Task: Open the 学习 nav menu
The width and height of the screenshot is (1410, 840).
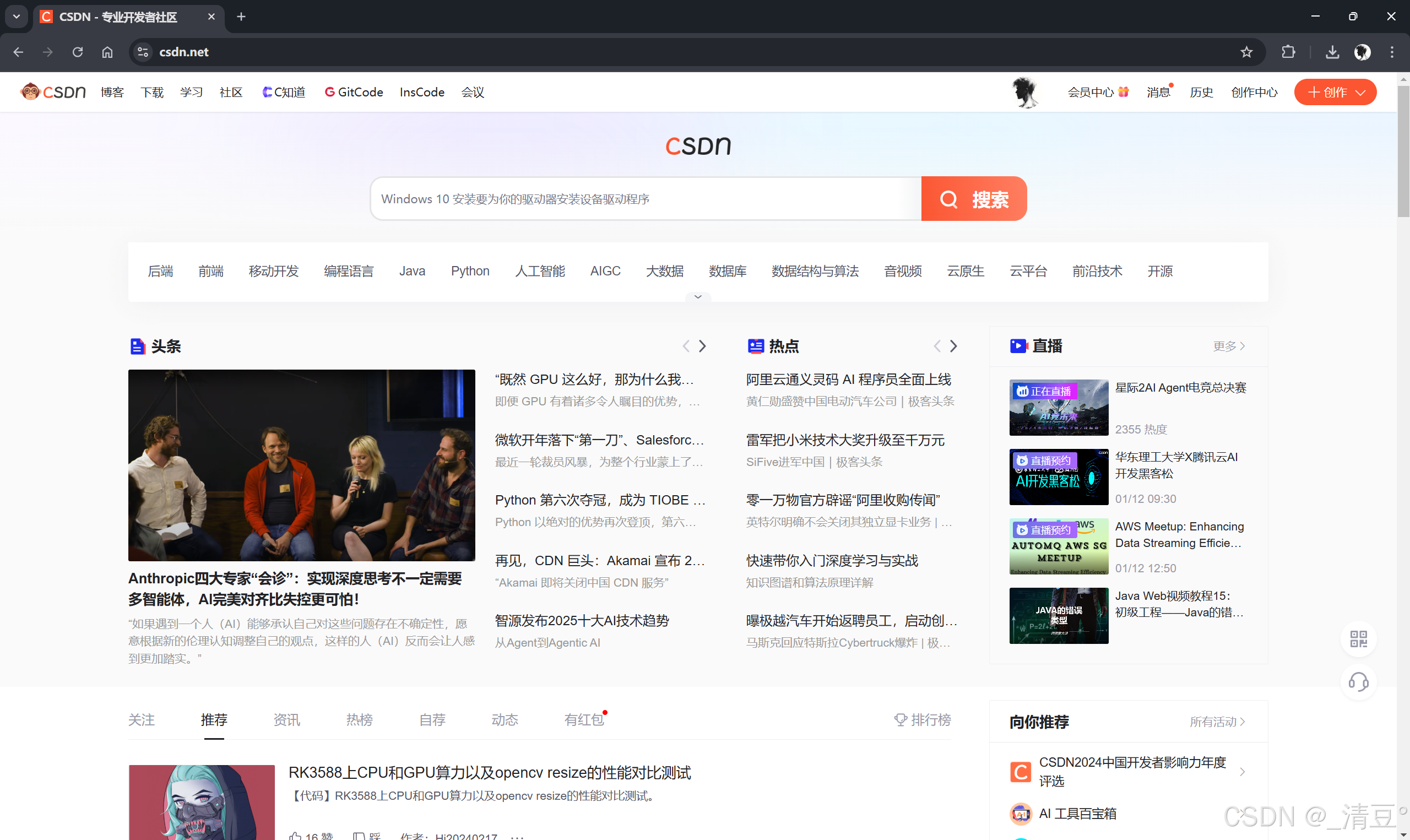Action: (x=191, y=93)
